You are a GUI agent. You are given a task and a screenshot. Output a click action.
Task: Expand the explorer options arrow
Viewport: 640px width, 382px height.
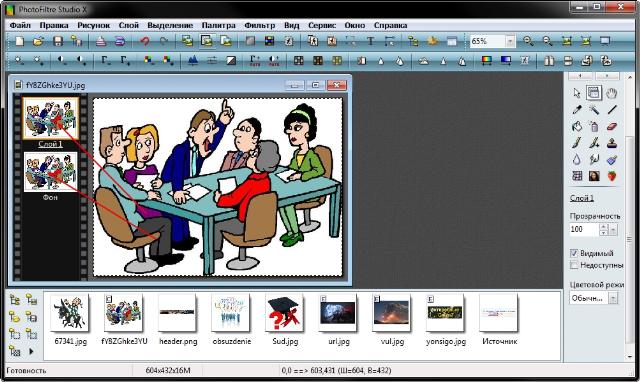pyautogui.click(x=31, y=351)
